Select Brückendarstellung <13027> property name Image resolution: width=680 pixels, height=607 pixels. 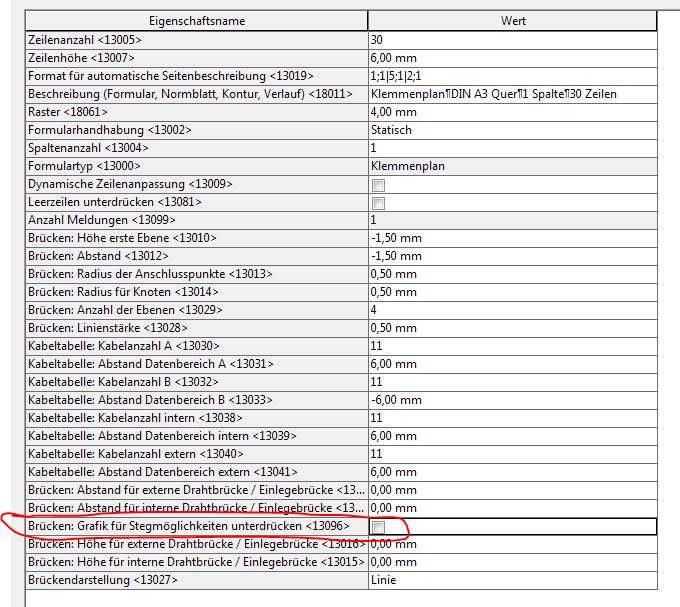tap(197, 580)
